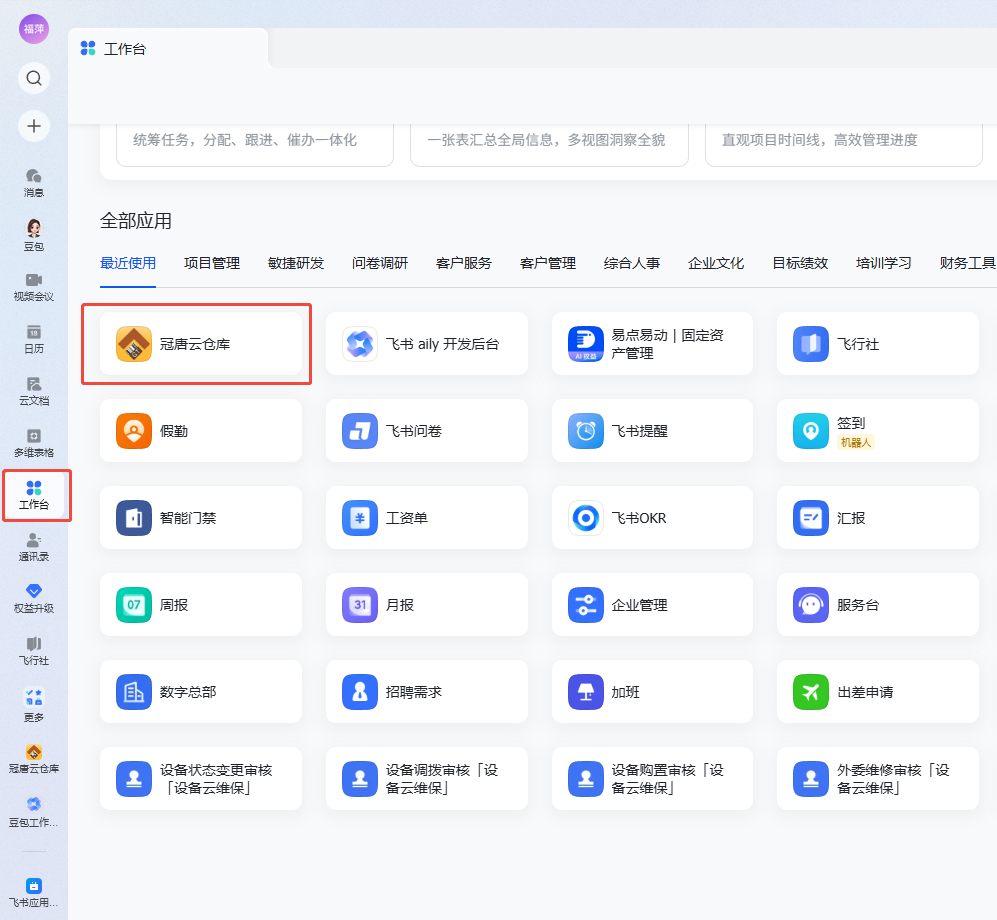
Task: Click the 福萍 profile avatar
Action: point(34,29)
